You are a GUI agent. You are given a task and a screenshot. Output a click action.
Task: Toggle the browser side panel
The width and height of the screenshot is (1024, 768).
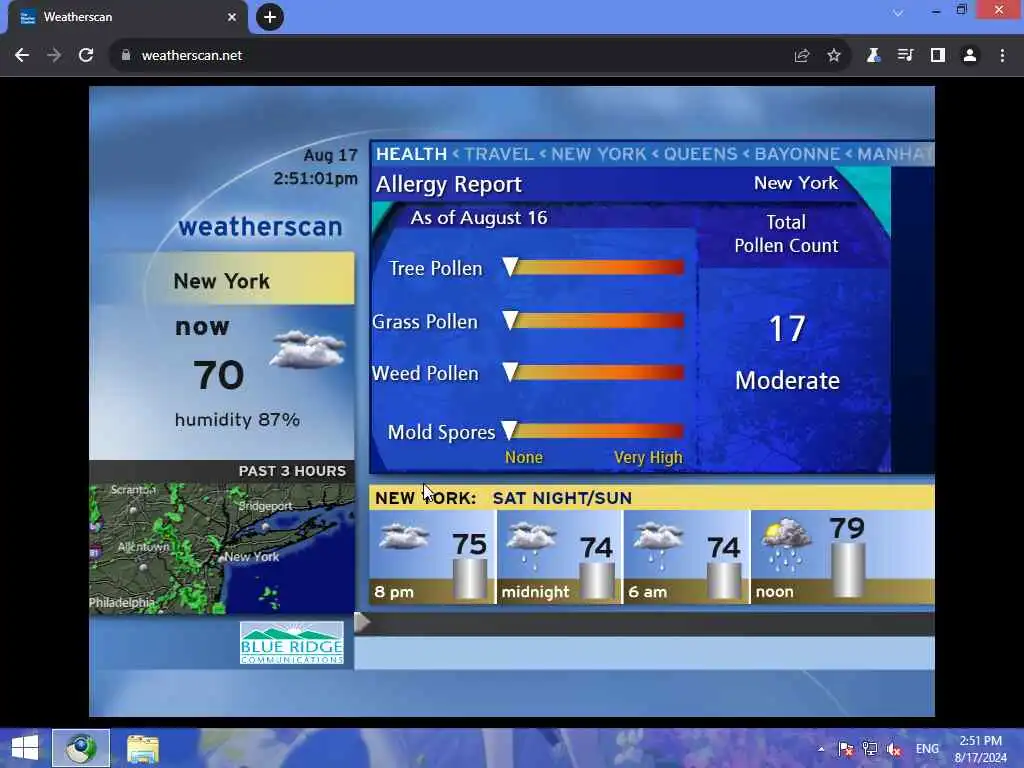[x=938, y=56]
